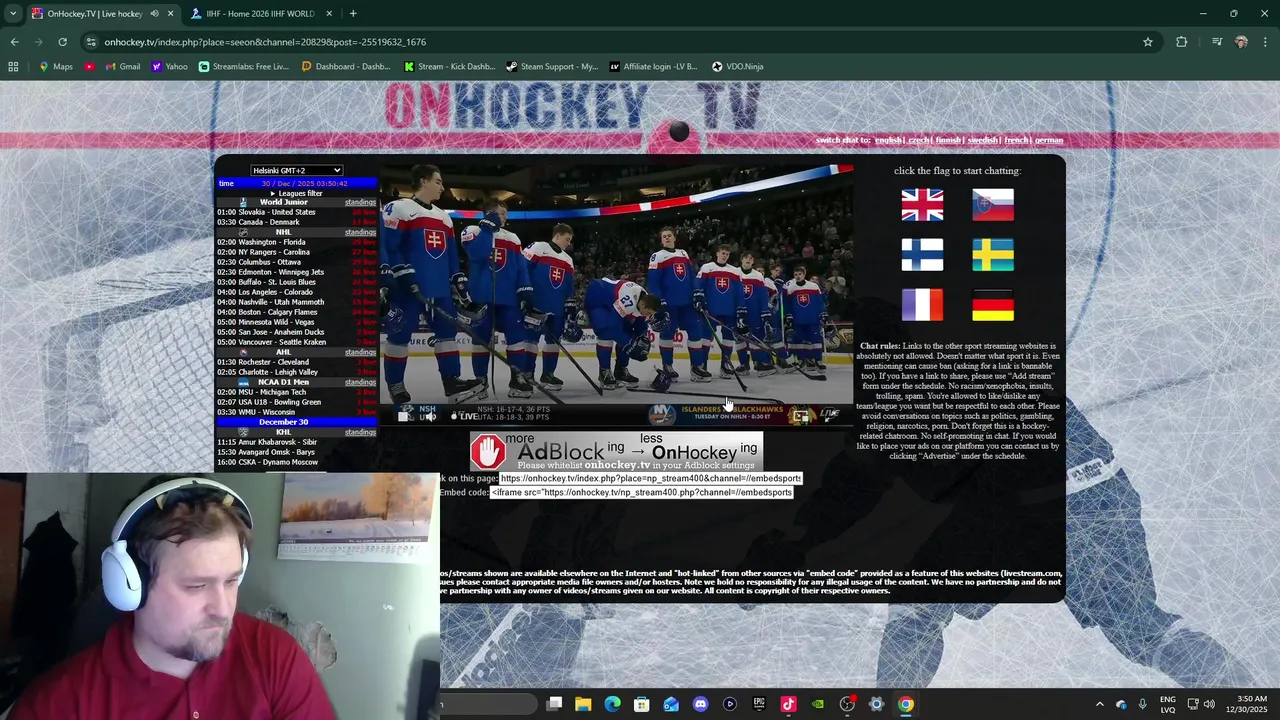Toggle picture-in-picture in the video player
Viewport: 1280px width, 720px height.
click(x=801, y=416)
